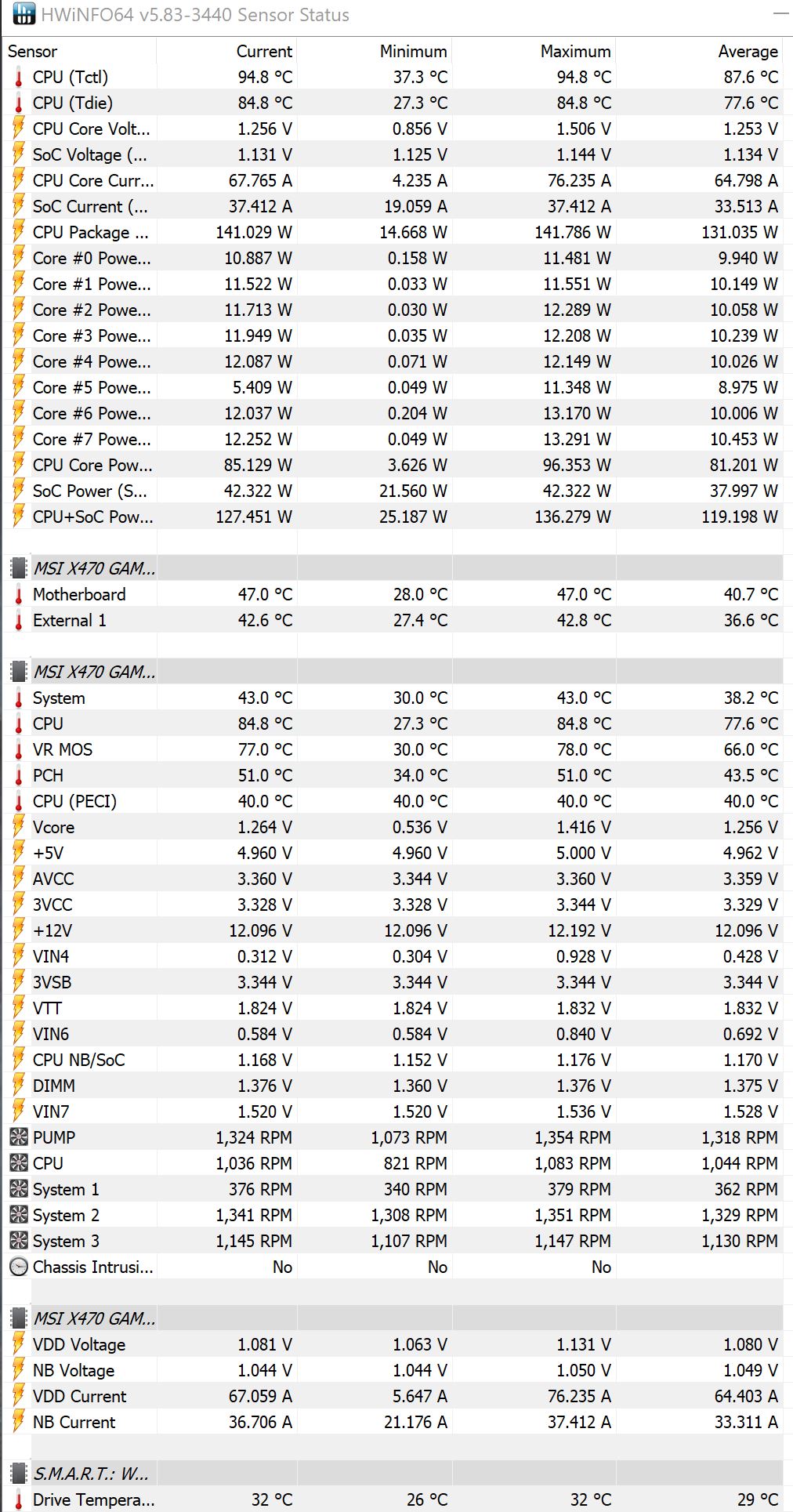Click the lightning icon next to SoC Voltage
793x1512 pixels.
pyautogui.click(x=19, y=154)
